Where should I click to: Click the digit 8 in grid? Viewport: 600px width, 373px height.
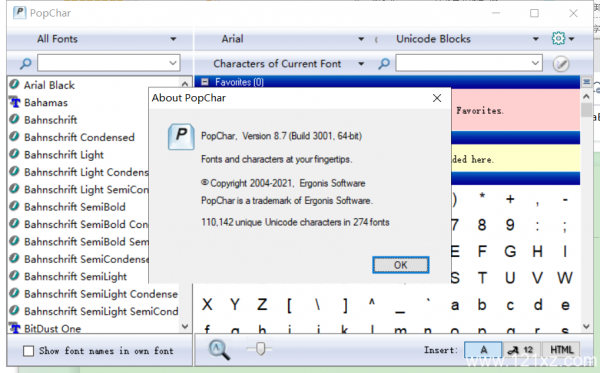tap(482, 225)
